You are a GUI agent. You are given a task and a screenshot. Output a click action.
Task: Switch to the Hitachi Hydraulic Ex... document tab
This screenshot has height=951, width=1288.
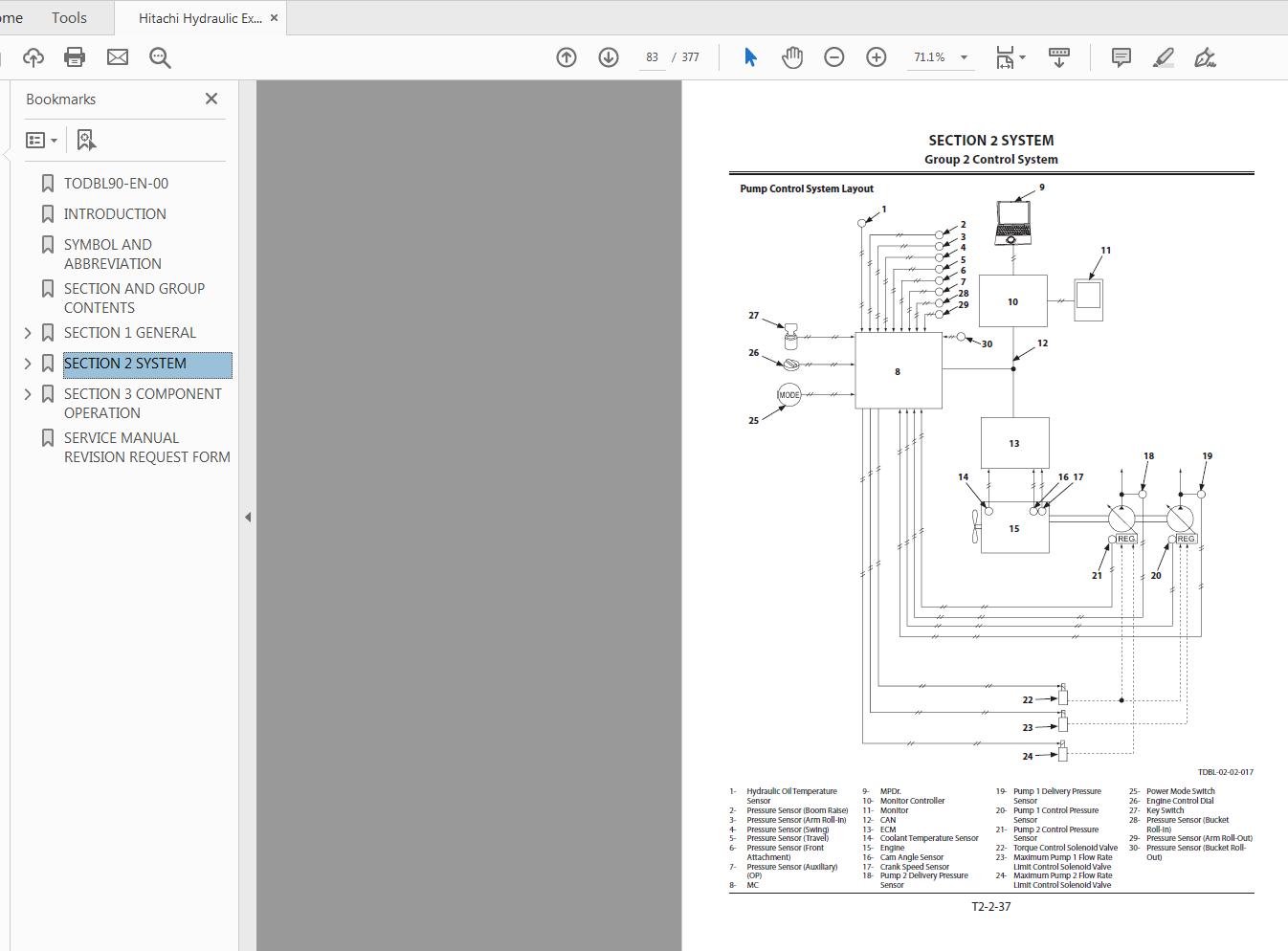[200, 18]
